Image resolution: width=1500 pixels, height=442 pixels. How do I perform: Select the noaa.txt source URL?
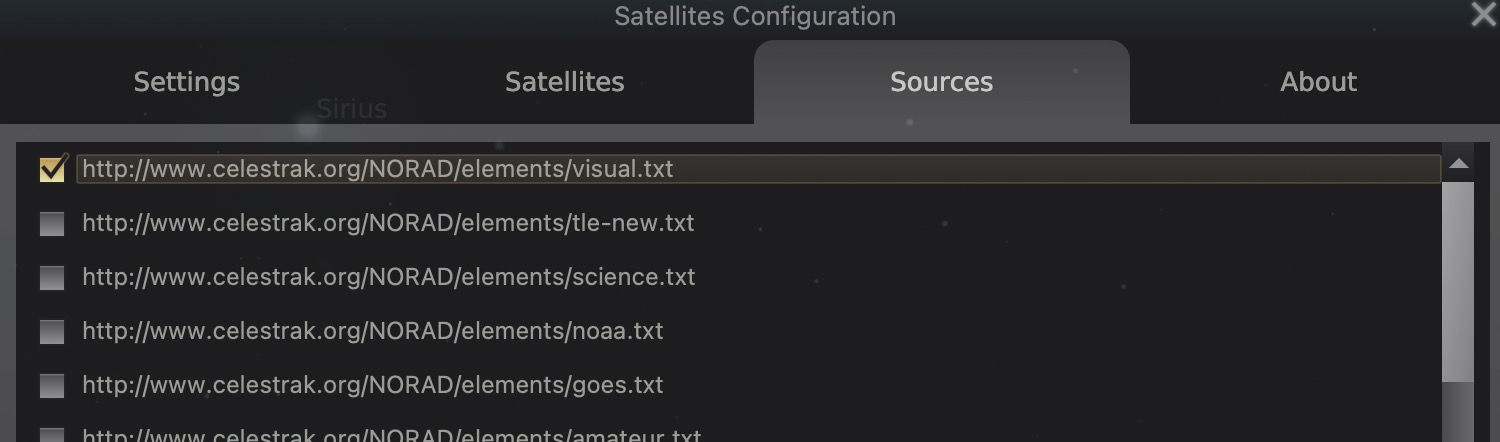[x=372, y=331]
